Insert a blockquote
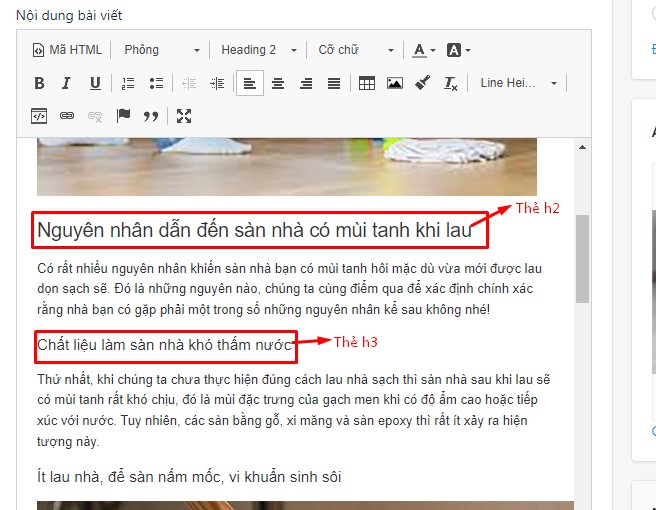This screenshot has height=510, width=656. [x=151, y=115]
